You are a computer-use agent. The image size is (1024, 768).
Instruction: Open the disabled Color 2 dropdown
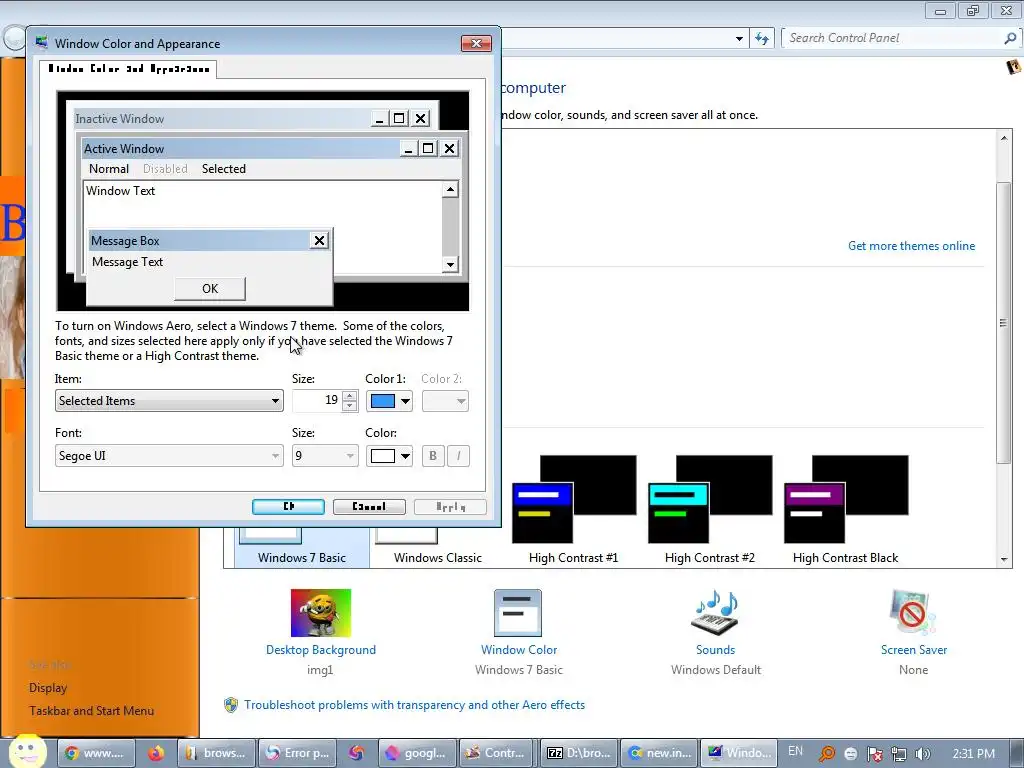click(445, 401)
